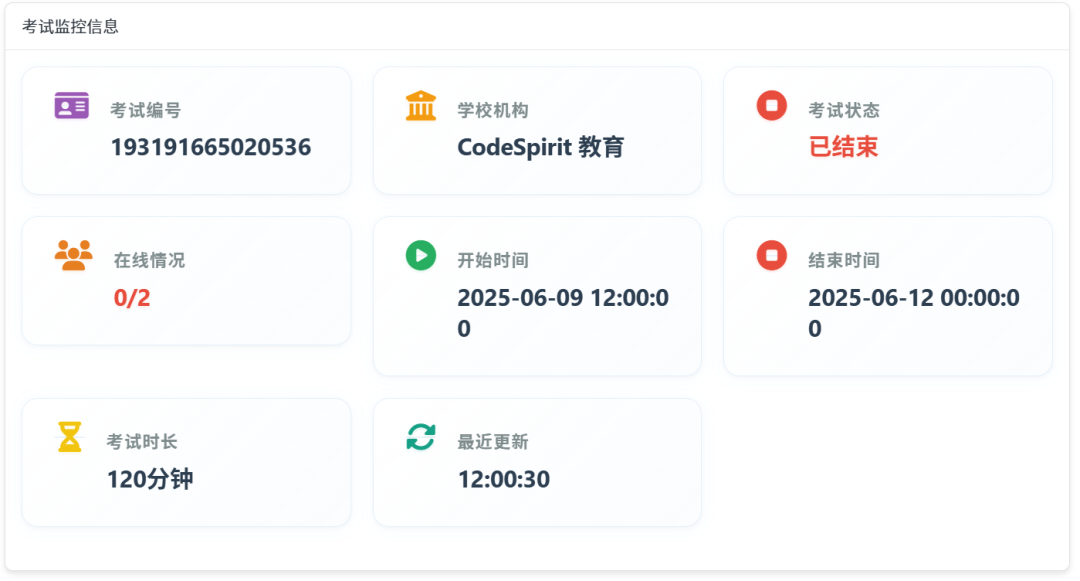This screenshot has height=581, width=1080.
Task: Click the 考试编号 label
Action: 145,111
